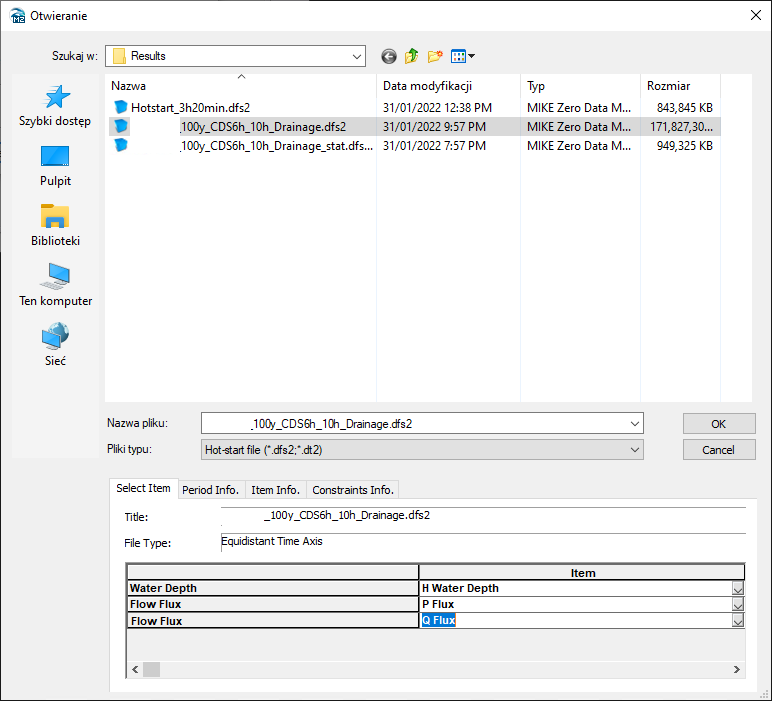Viewport: 772px width, 701px height.
Task: Expand the Szukaj w folder dropdown
Action: pos(357,57)
